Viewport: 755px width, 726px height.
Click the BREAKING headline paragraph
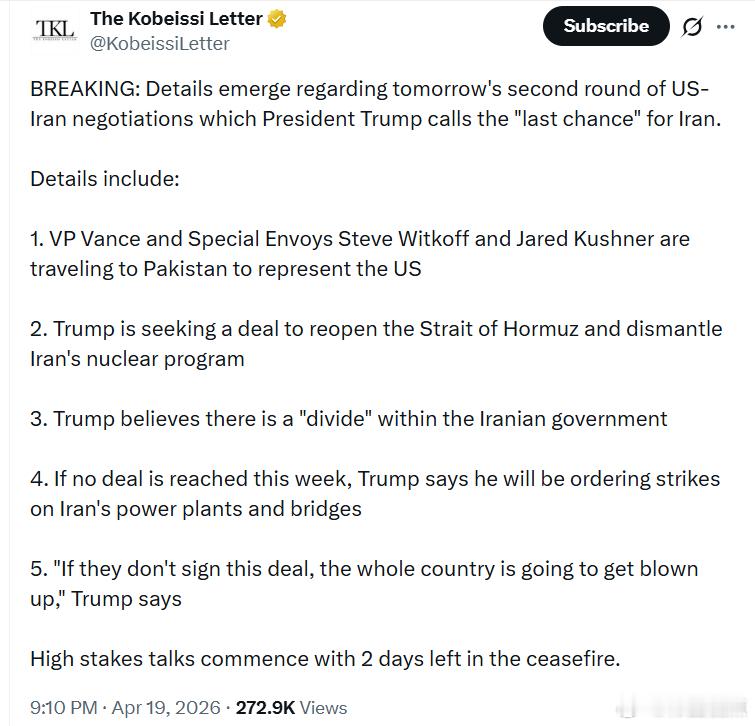(x=375, y=104)
